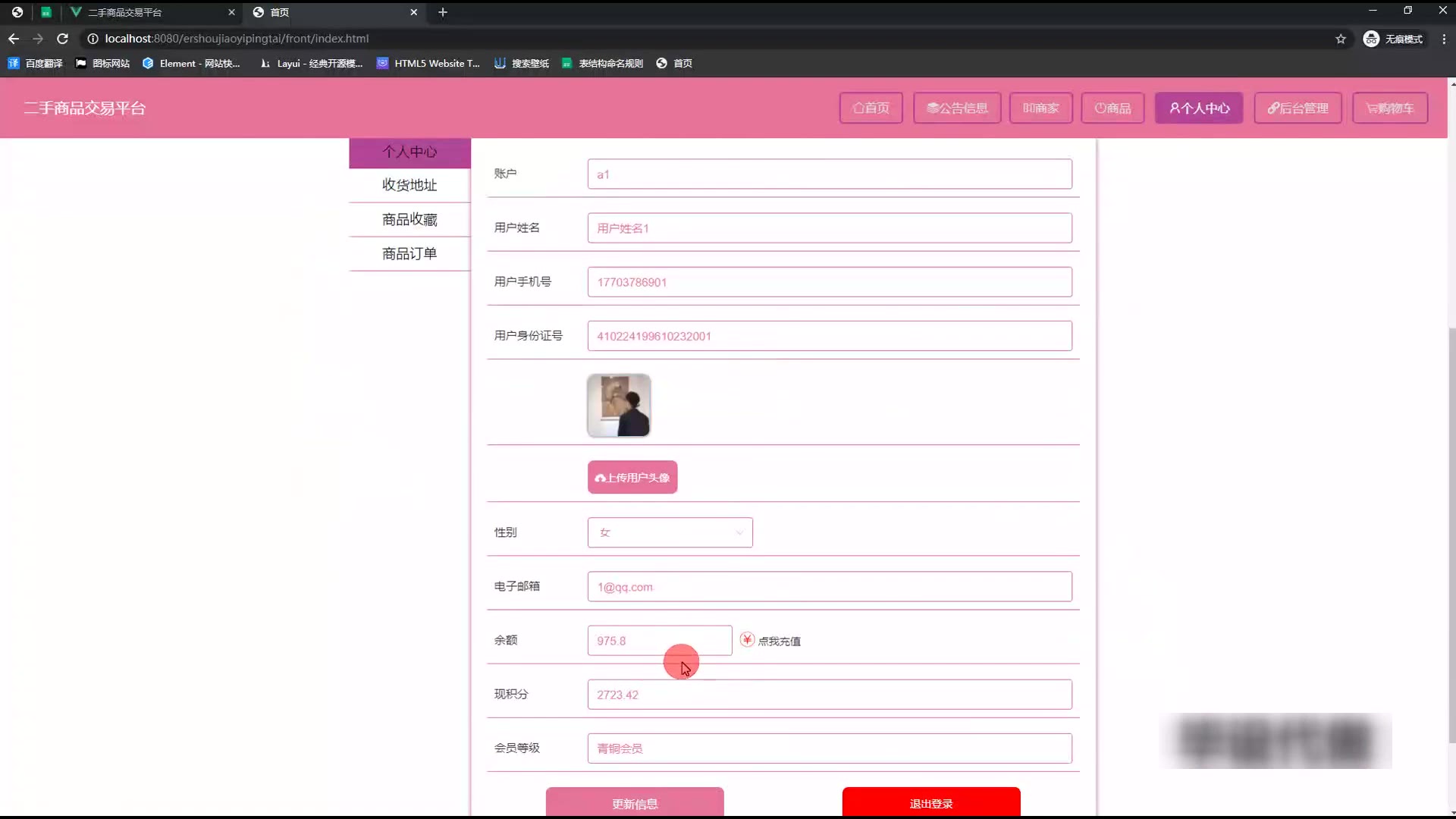Focus the 用户手机号 phone input field
Image resolution: width=1456 pixels, height=819 pixels.
829,282
